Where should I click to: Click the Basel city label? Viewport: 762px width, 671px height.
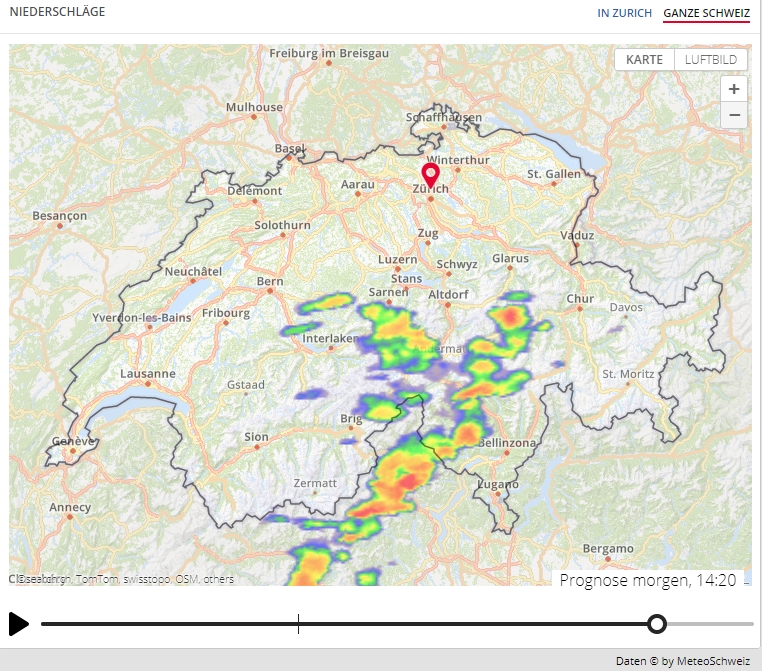[x=290, y=148]
